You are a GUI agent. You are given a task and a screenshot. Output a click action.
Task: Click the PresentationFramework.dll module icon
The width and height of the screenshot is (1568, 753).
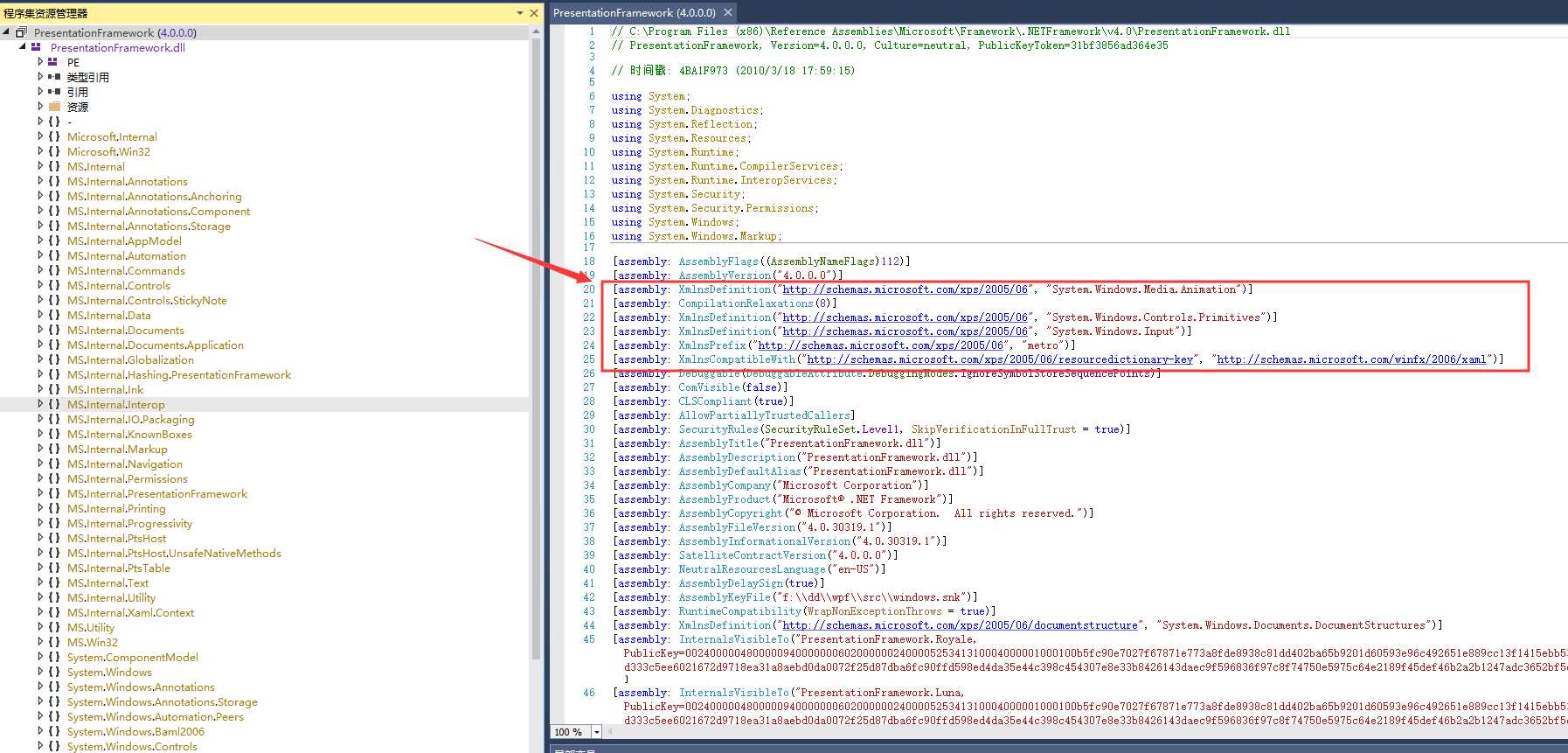(36, 47)
